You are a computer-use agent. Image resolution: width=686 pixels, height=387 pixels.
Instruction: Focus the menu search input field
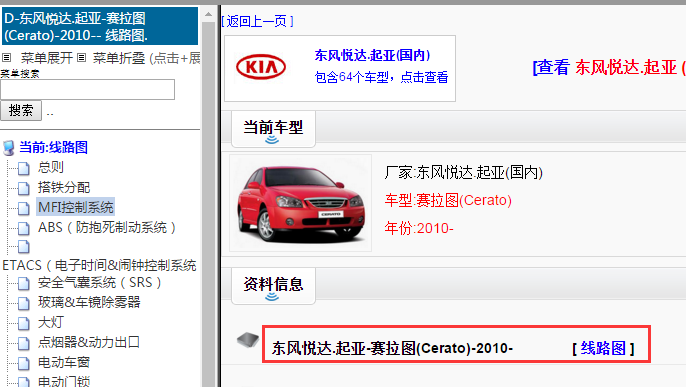tap(88, 90)
